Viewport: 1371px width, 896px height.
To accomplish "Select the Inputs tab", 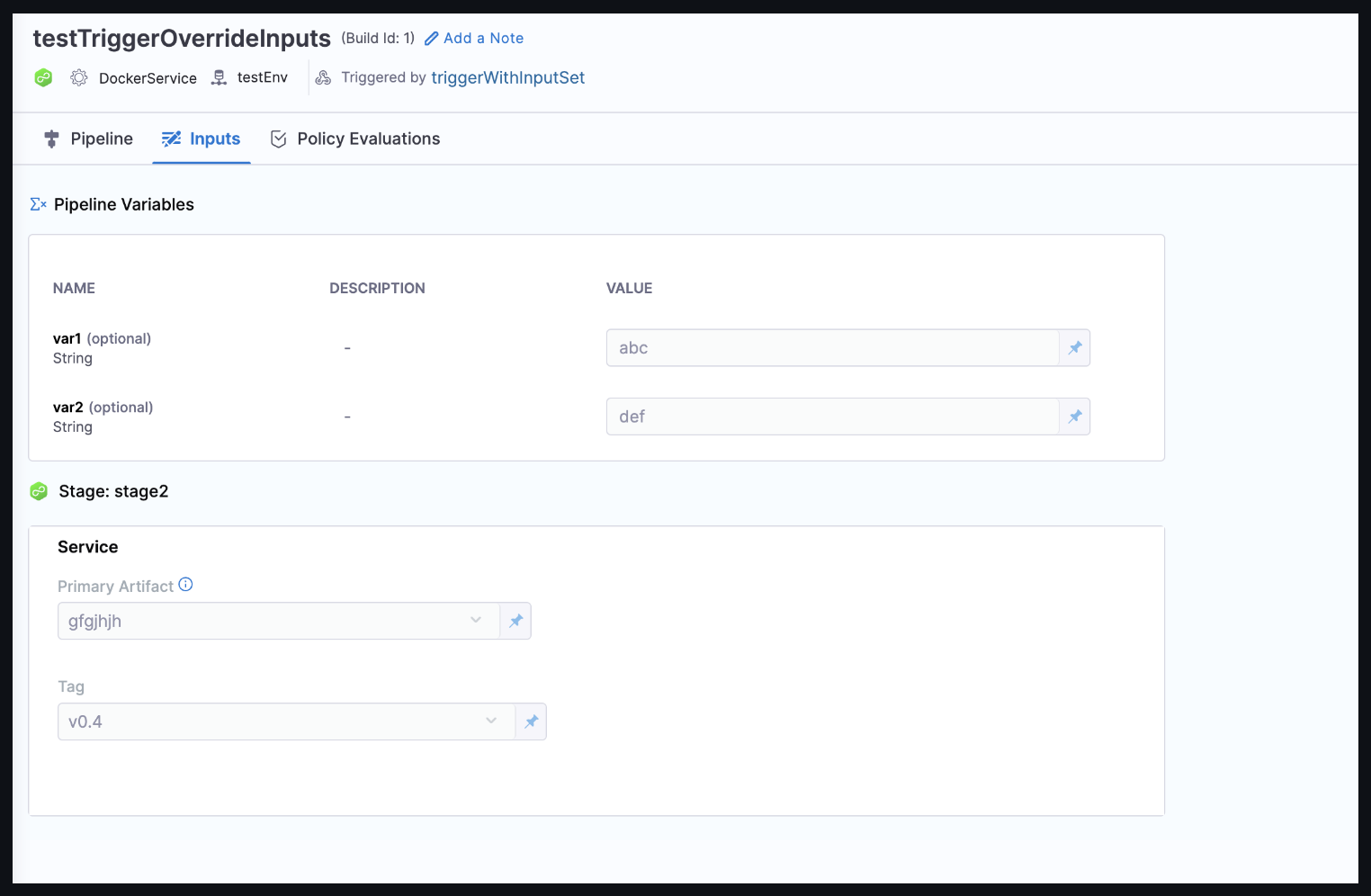I will coord(202,139).
